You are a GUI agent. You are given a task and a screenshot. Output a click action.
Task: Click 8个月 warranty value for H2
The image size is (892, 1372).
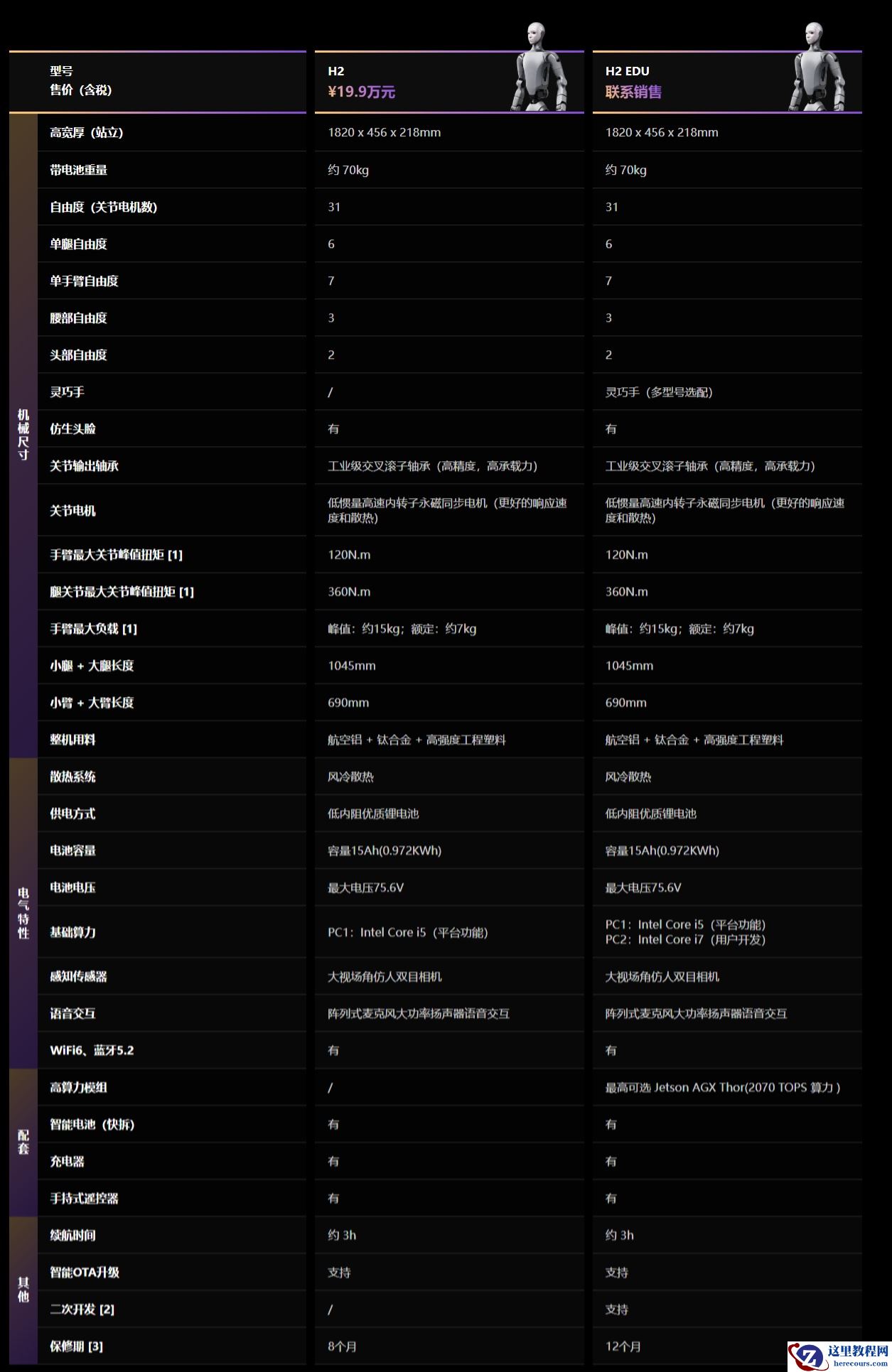pyautogui.click(x=342, y=1346)
